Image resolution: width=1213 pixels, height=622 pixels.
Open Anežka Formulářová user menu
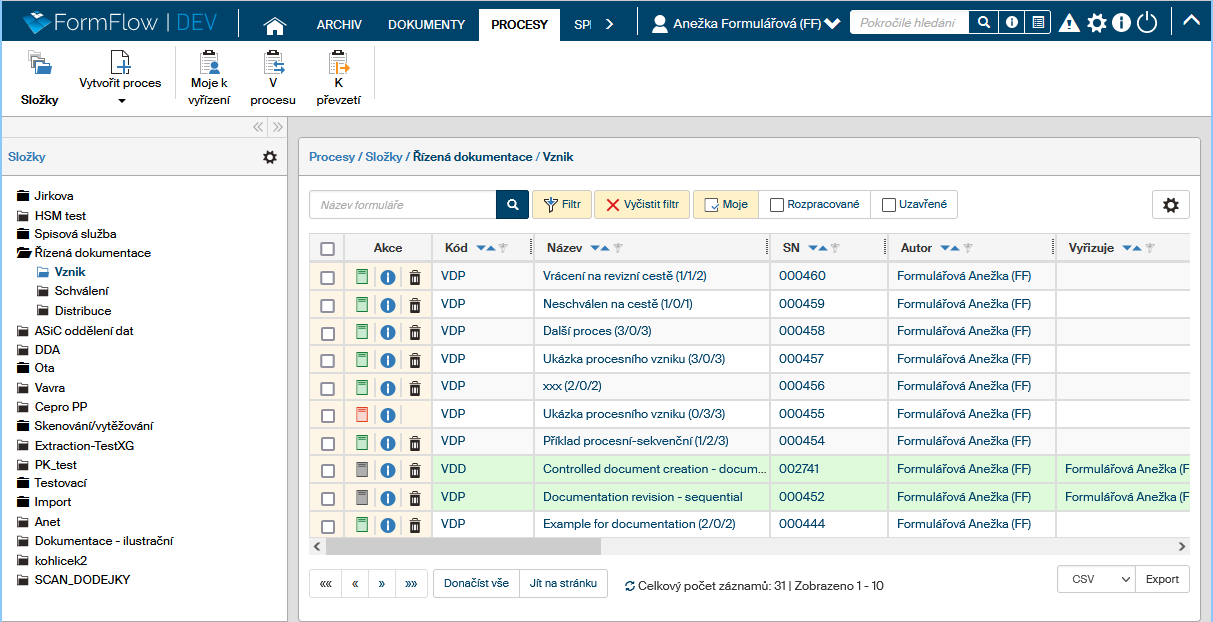click(x=745, y=24)
